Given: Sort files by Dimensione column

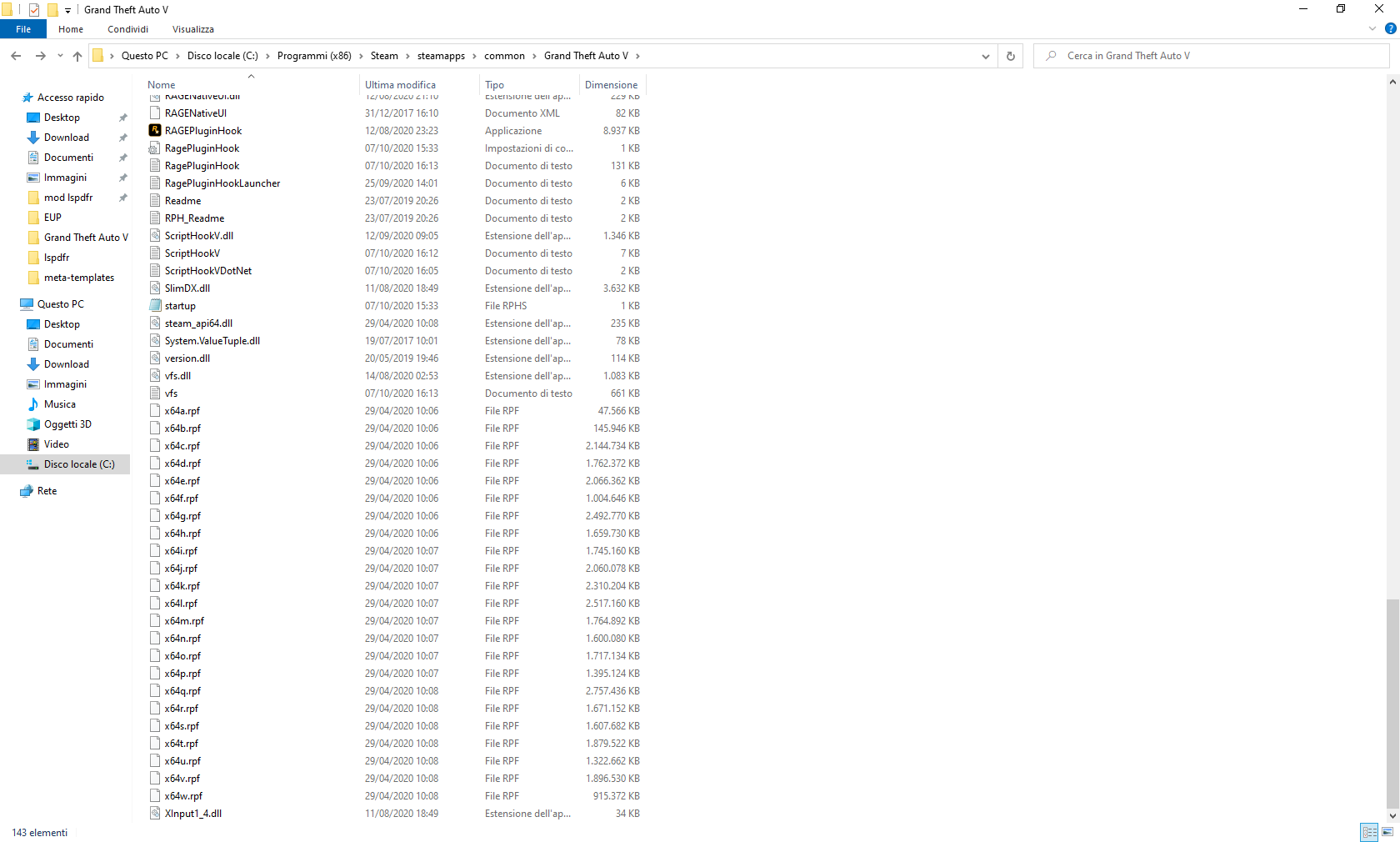Looking at the screenshot, I should (612, 84).
